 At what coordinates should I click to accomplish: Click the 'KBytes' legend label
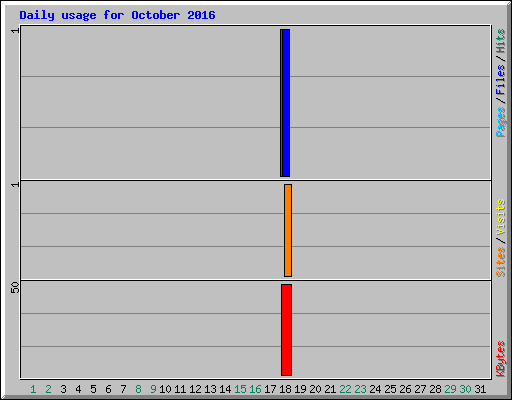[500, 359]
